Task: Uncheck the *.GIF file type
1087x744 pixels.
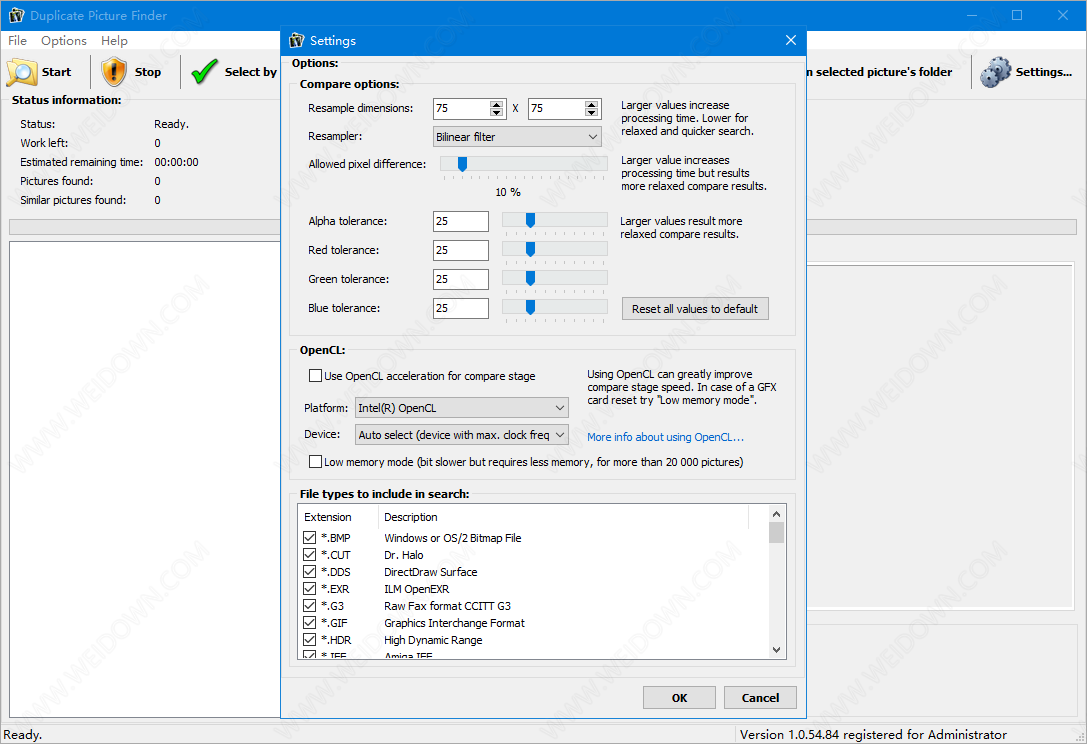Action: (x=310, y=623)
